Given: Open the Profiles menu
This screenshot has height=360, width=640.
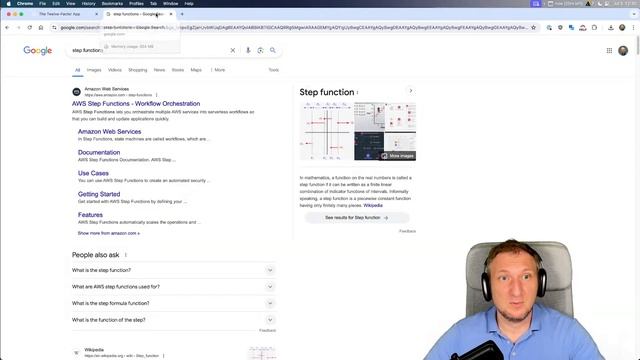Looking at the screenshot, I should pos(136,3).
